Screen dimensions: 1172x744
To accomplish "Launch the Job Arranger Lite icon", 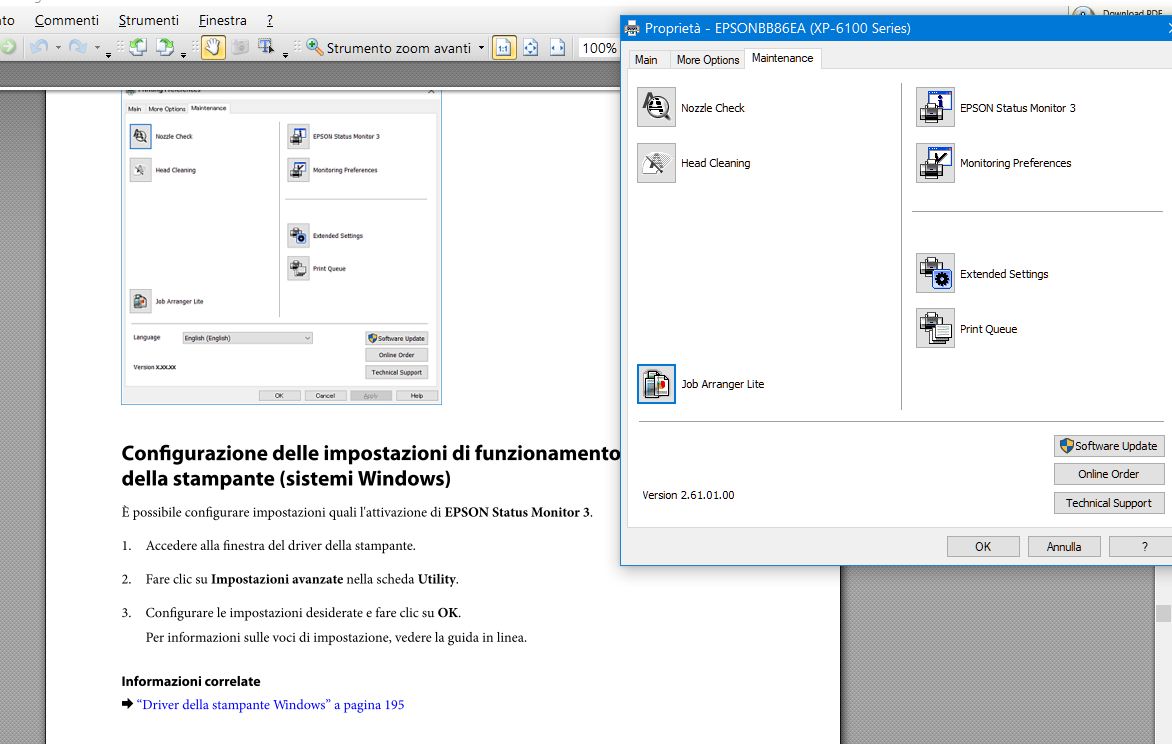I will tap(656, 384).
